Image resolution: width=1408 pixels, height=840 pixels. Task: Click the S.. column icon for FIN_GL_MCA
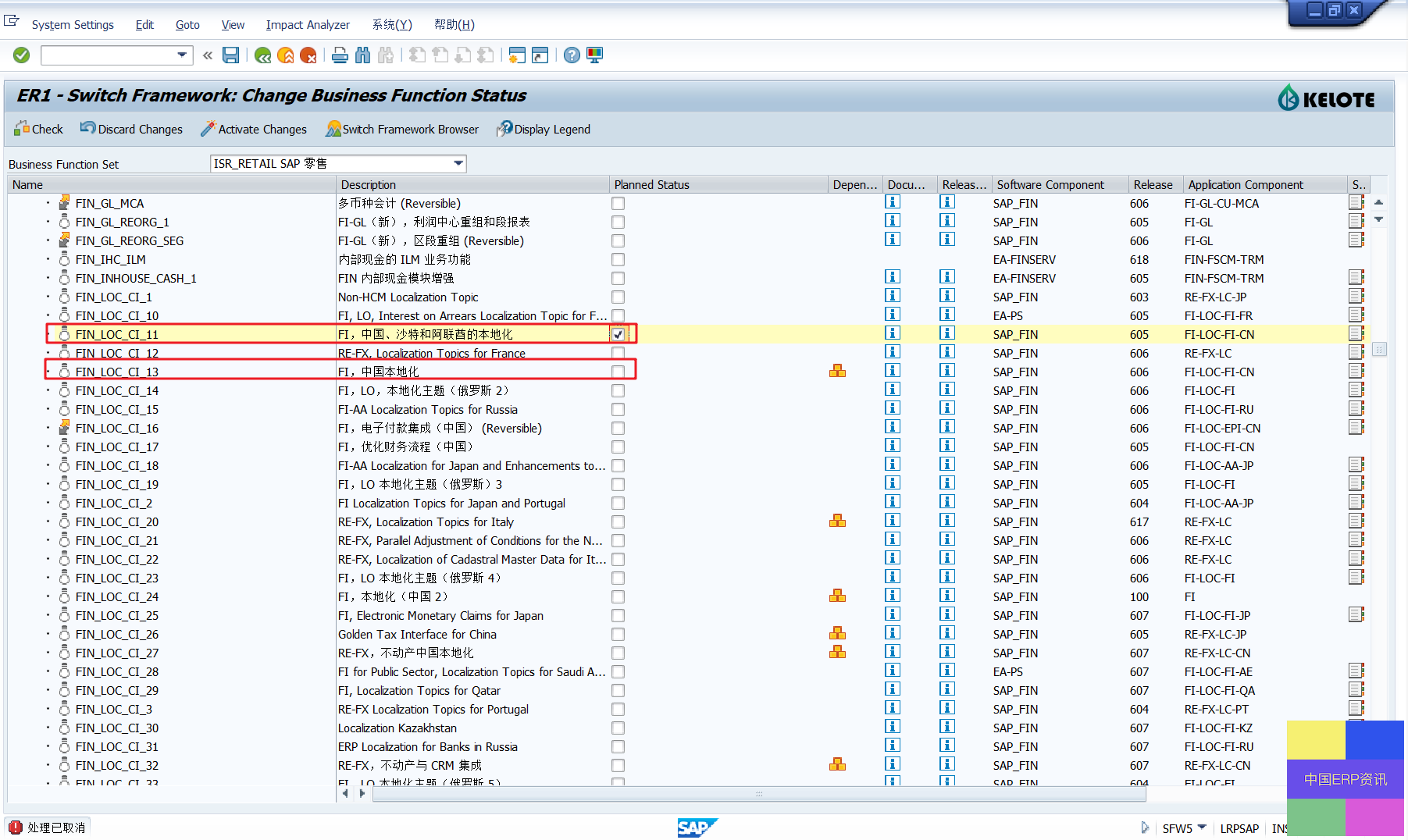1356,202
